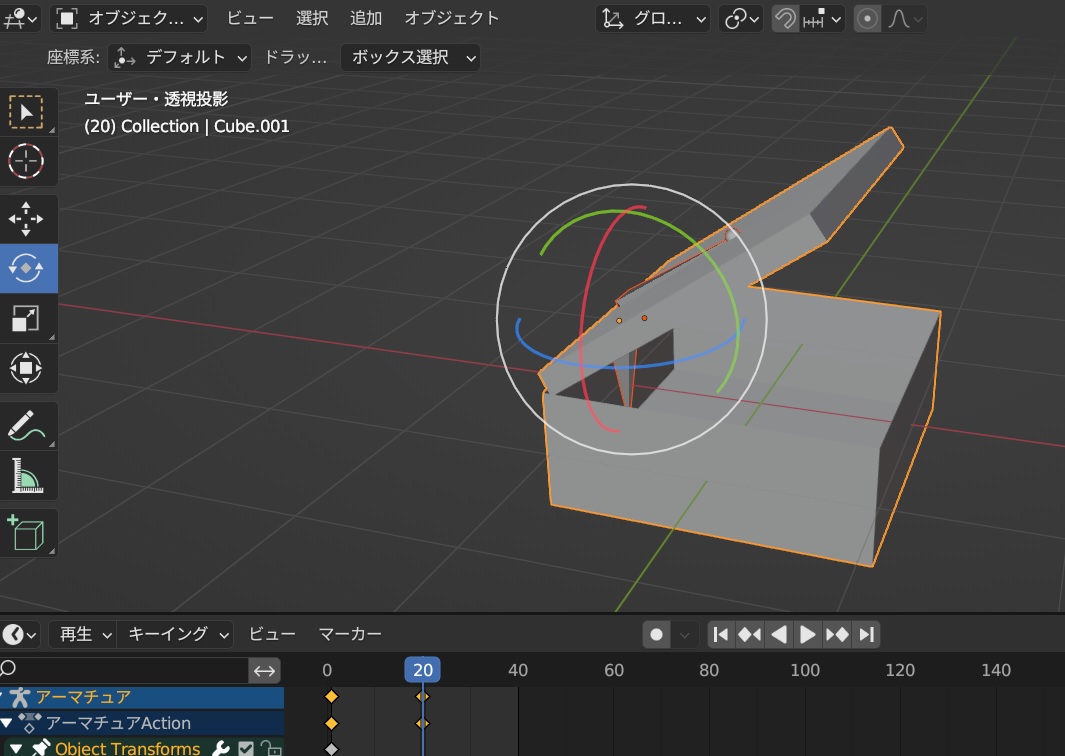Uncheck the Object Transforms channel checkbox
Screen dimensions: 1065x756
point(246,749)
